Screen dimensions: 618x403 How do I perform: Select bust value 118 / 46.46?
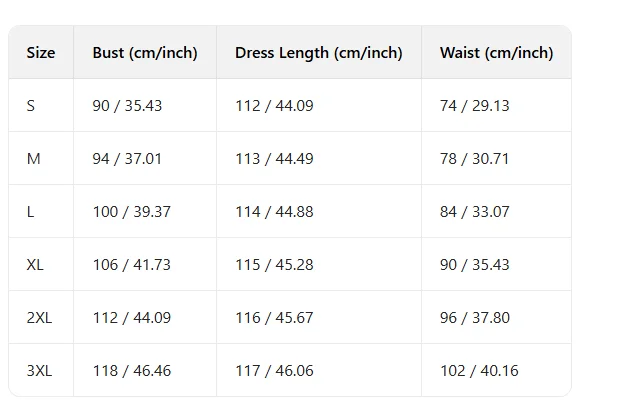tap(132, 371)
